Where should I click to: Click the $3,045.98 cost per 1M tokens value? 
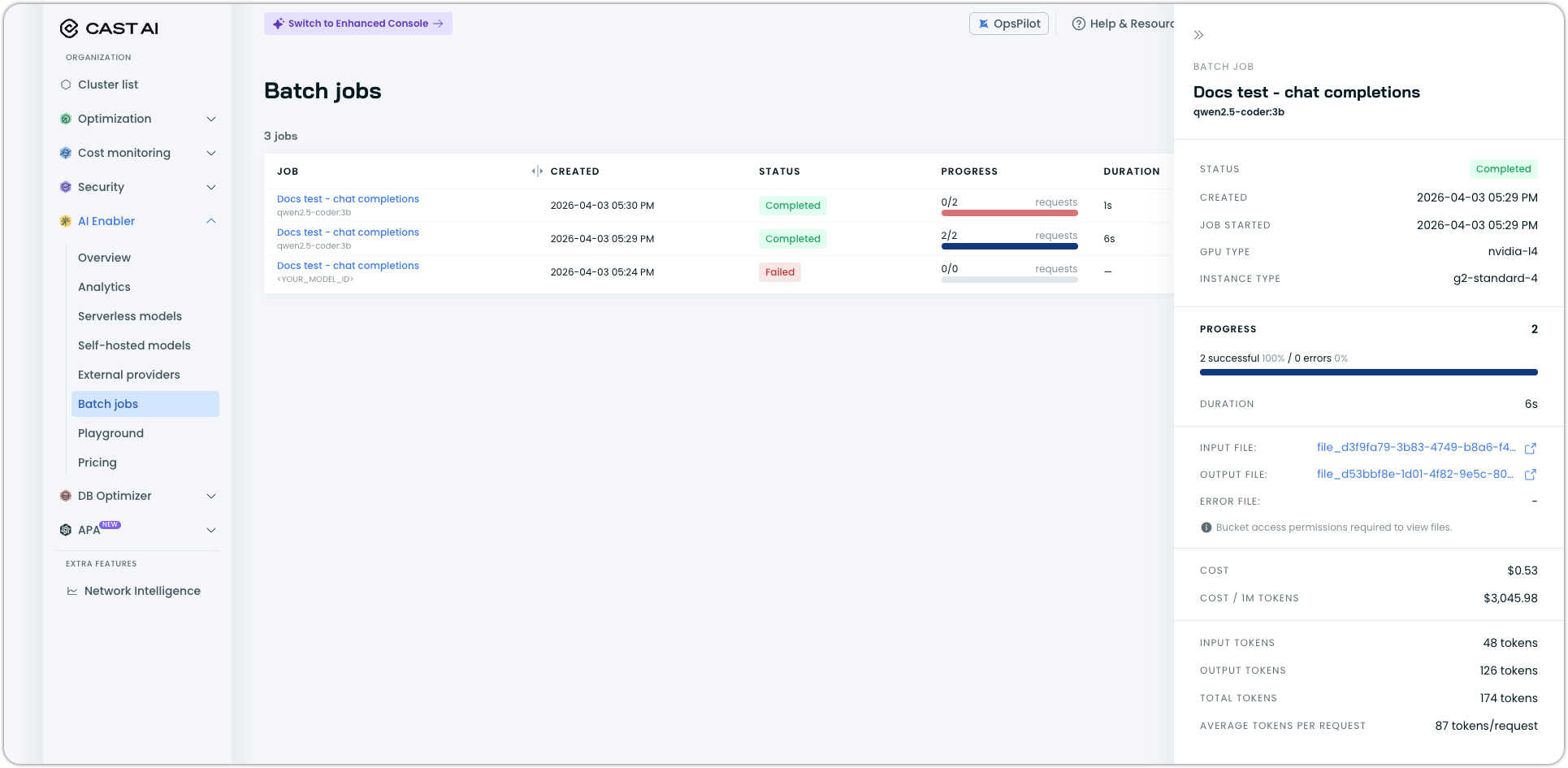pyautogui.click(x=1510, y=598)
